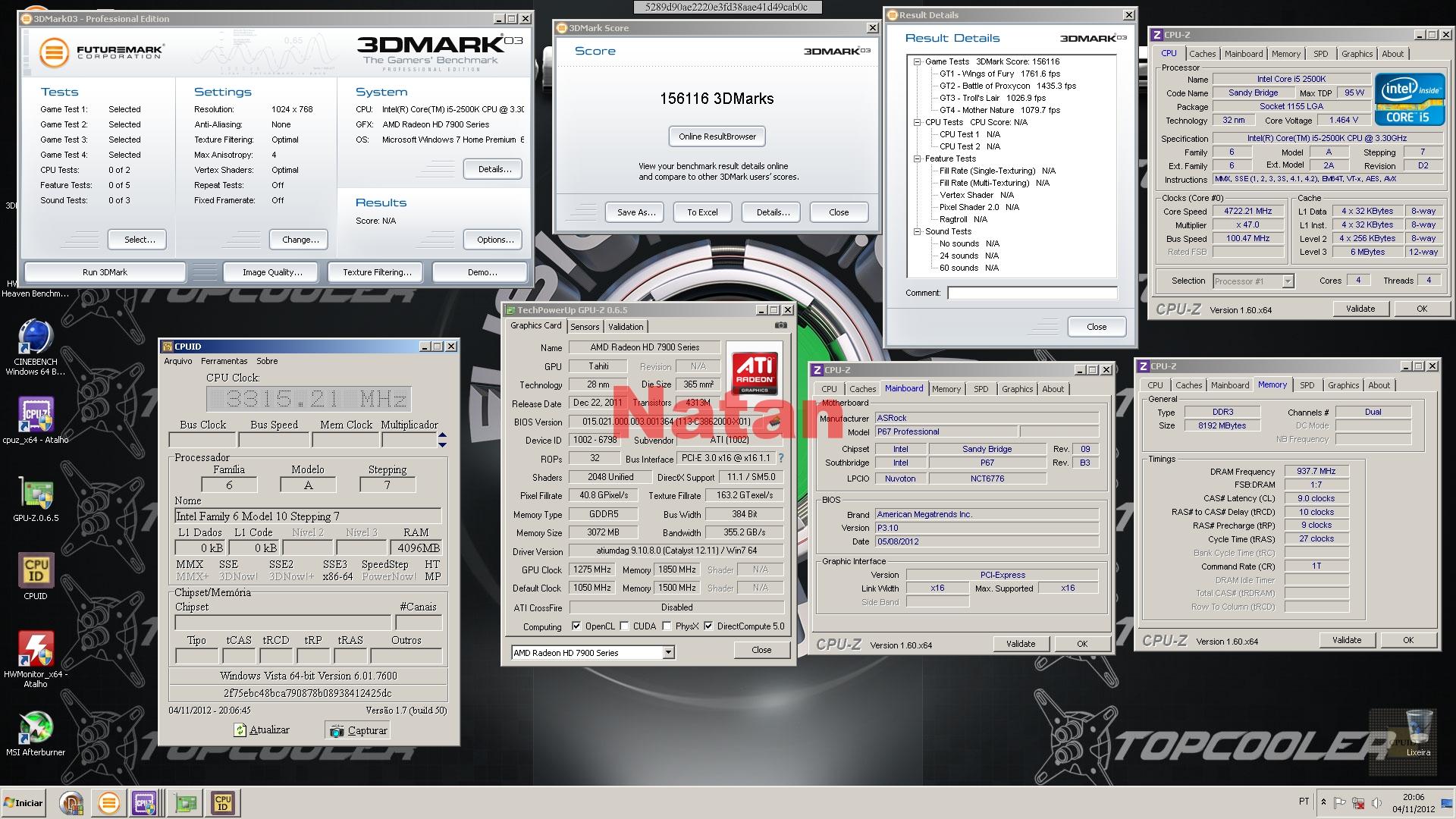Click the ATI Radeon logo in GPU-Z

point(754,372)
